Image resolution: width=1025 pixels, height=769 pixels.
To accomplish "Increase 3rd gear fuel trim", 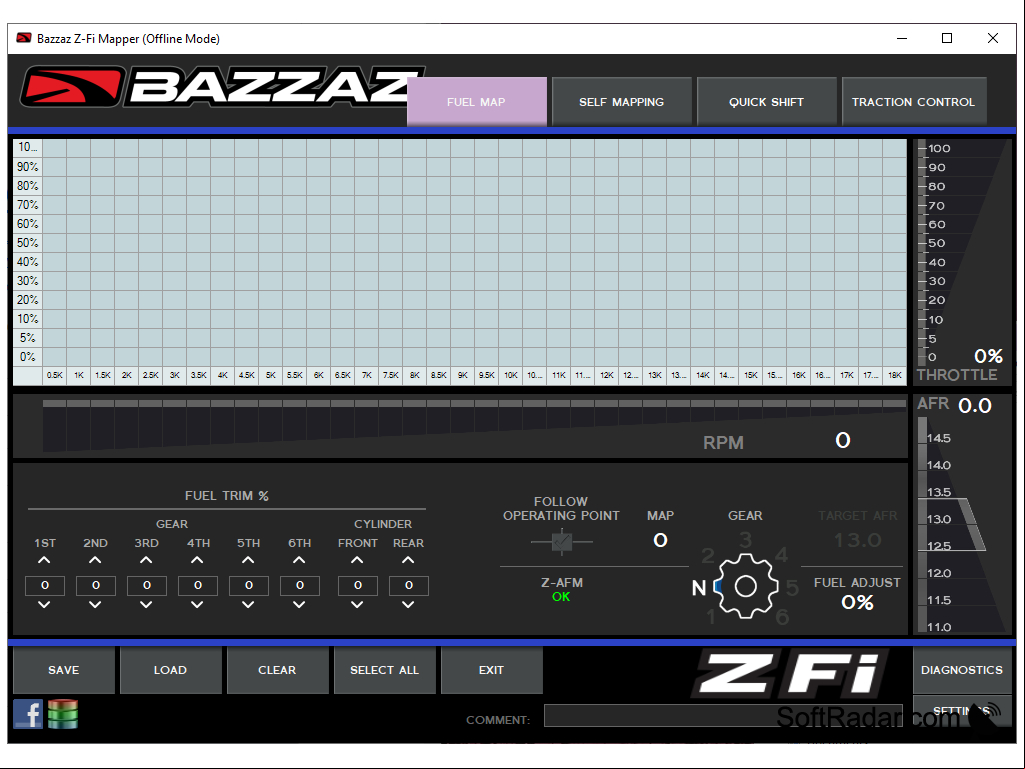I will [146, 560].
